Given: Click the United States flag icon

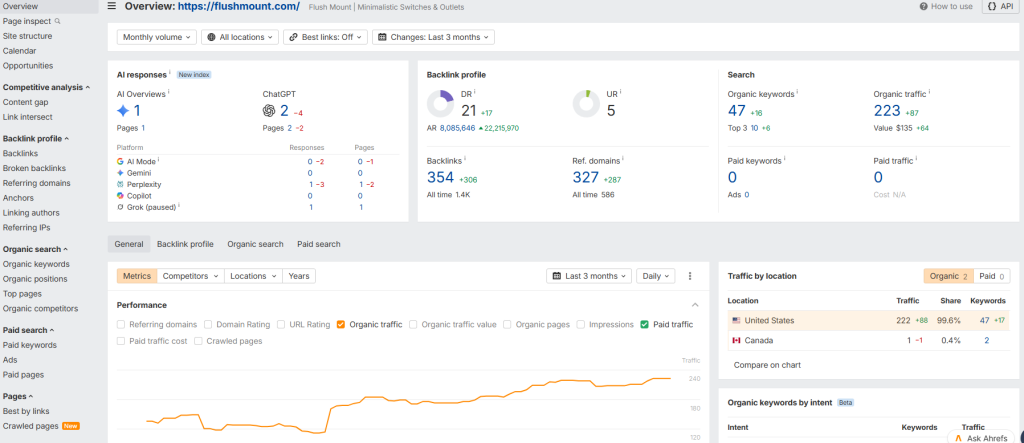Looking at the screenshot, I should pos(737,321).
